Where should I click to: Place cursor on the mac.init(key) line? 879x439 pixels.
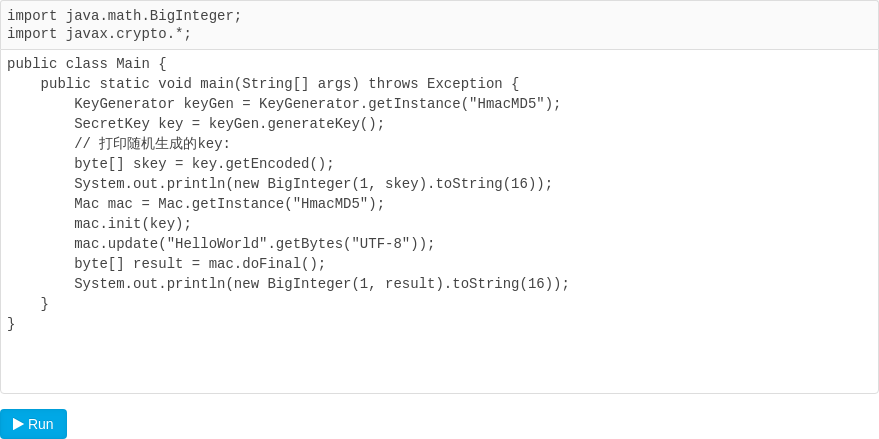click(x=132, y=224)
